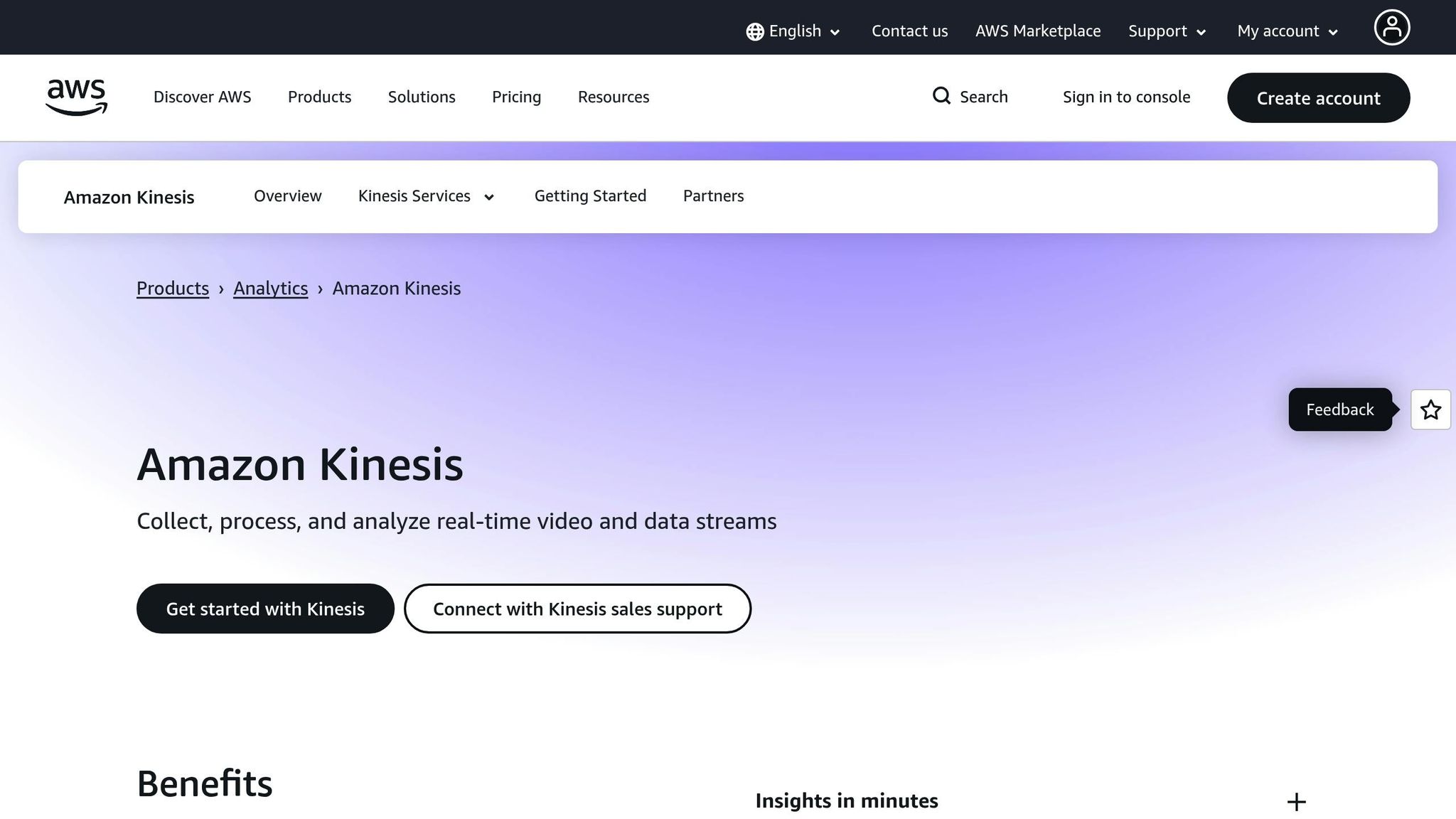
Task: Click the globe language icon
Action: 754,31
